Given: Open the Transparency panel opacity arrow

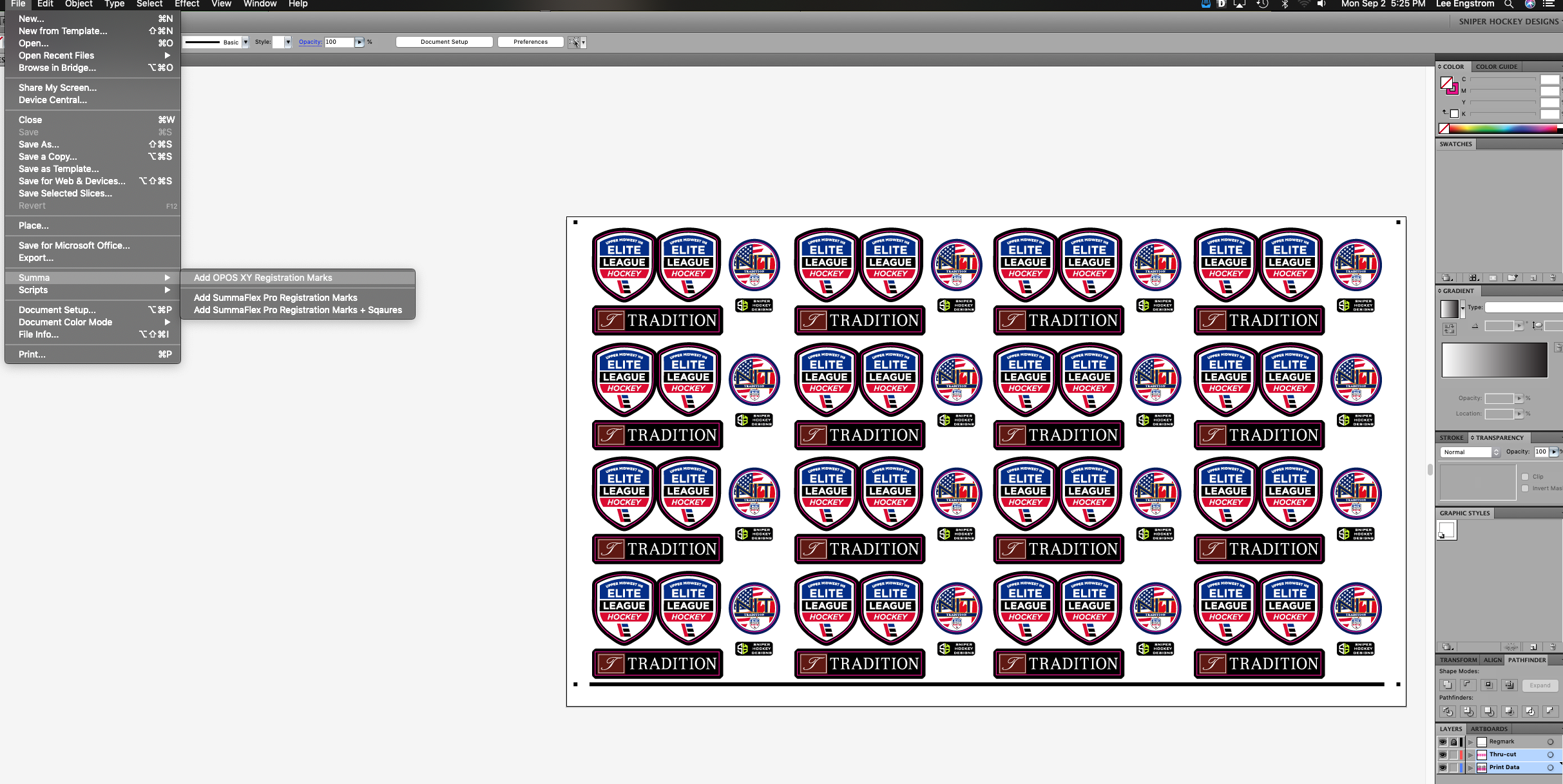Looking at the screenshot, I should 1554,452.
